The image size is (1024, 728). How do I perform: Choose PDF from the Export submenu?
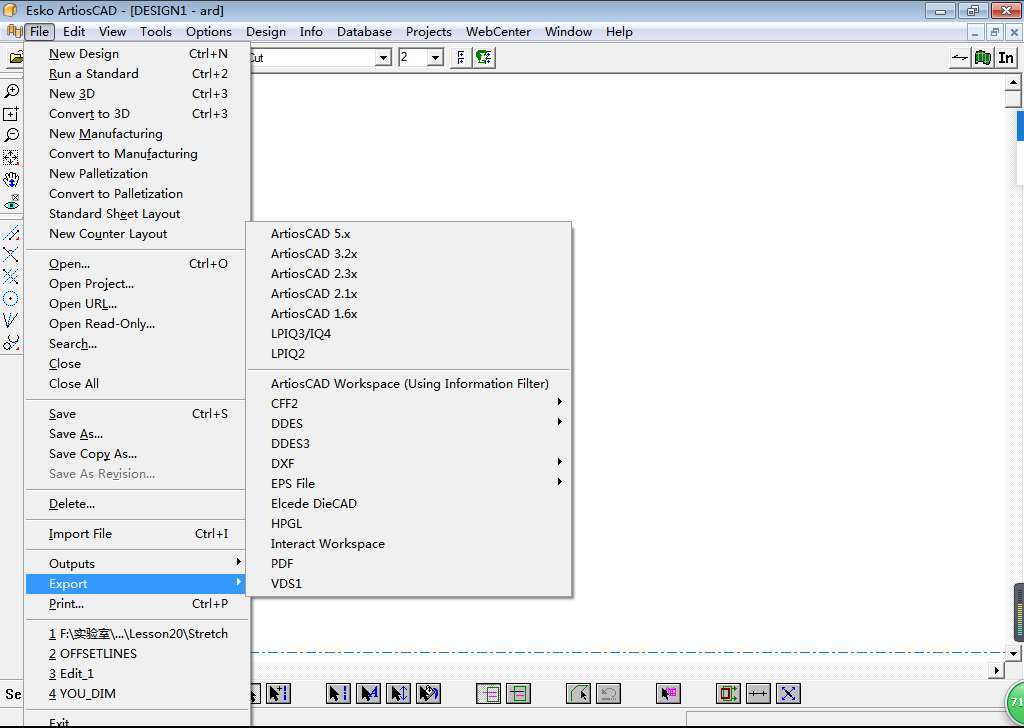(x=282, y=563)
